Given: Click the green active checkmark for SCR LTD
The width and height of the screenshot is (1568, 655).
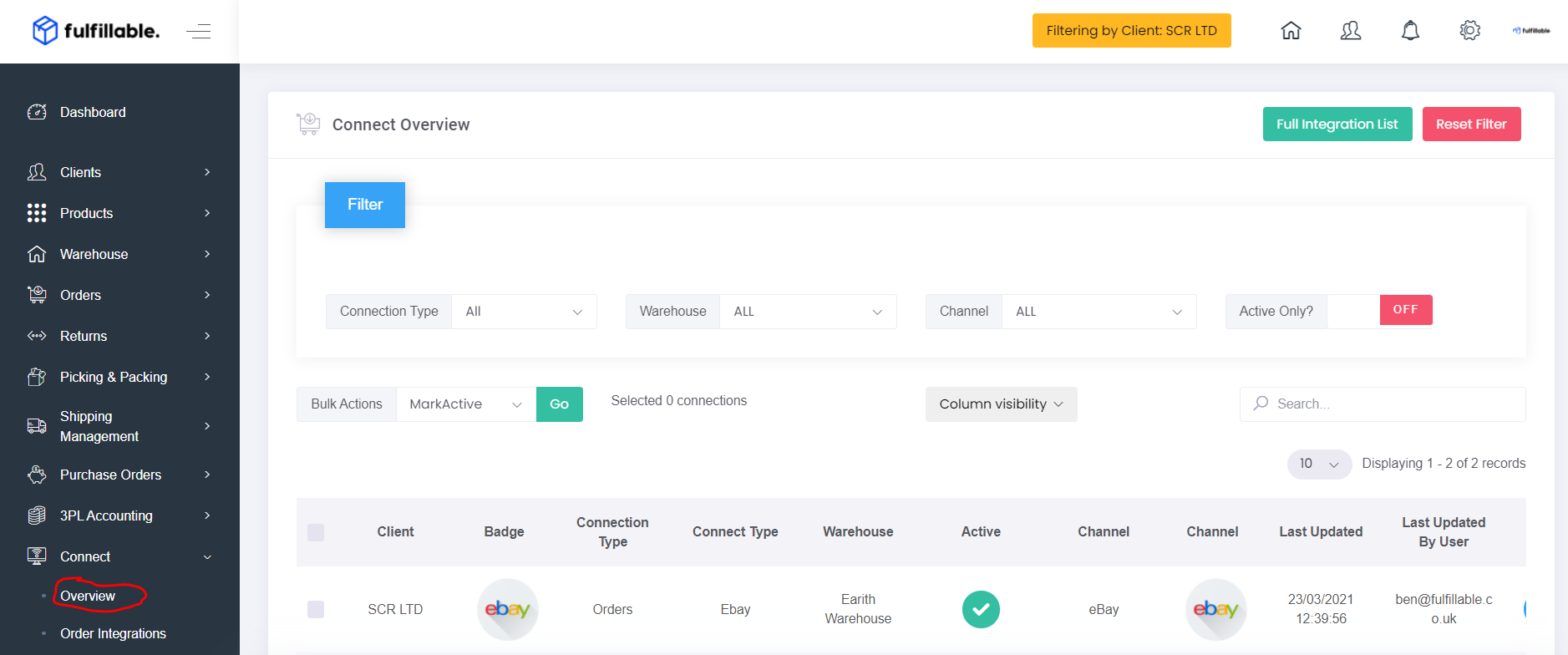Looking at the screenshot, I should pyautogui.click(x=981, y=609).
